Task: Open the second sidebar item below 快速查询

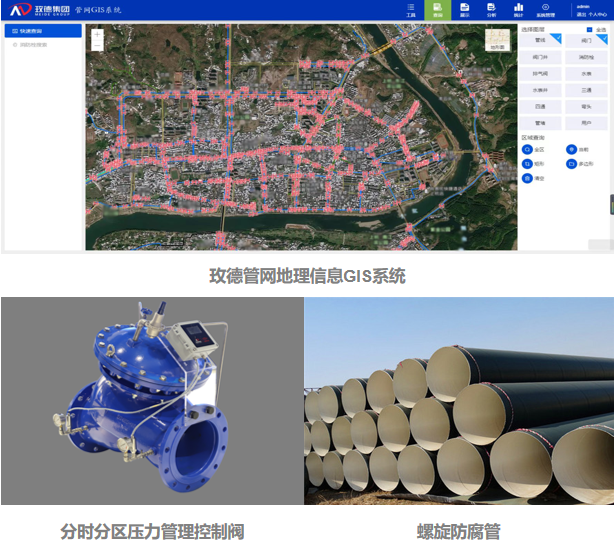Action: pyautogui.click(x=35, y=45)
